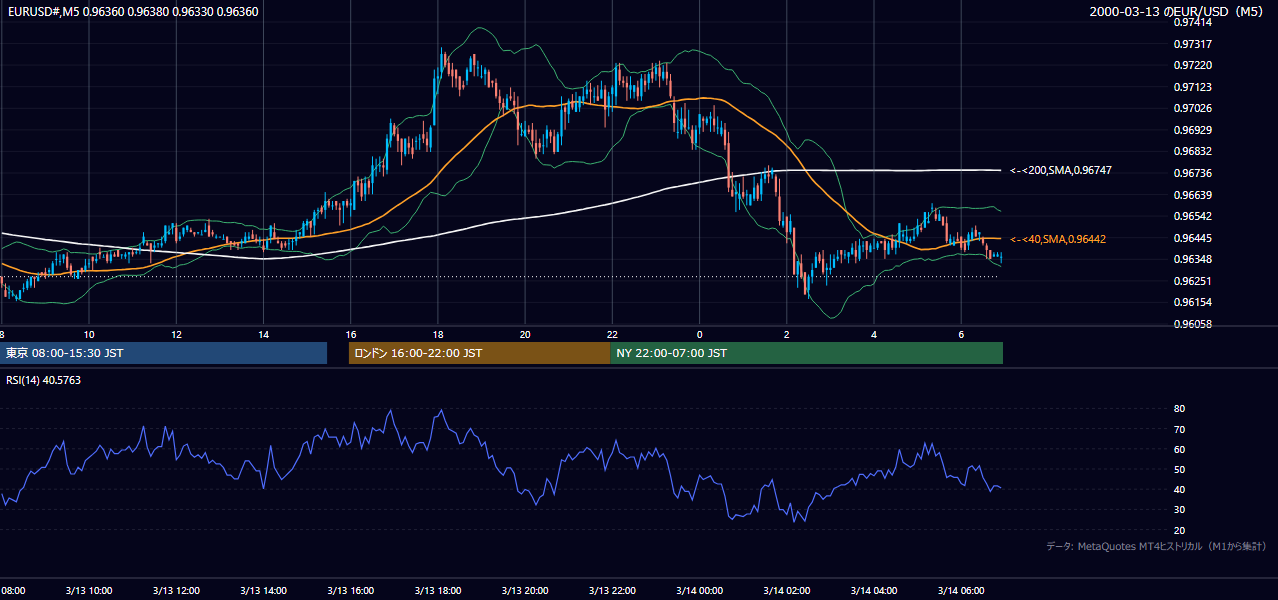This screenshot has width=1278, height=600.
Task: Click price level 0.96154 on the axis
Action: click(x=1194, y=302)
